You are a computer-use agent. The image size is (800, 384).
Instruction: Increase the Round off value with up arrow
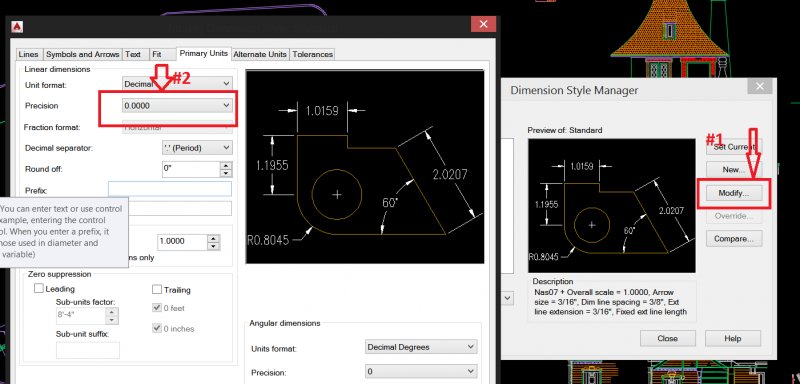click(x=227, y=166)
